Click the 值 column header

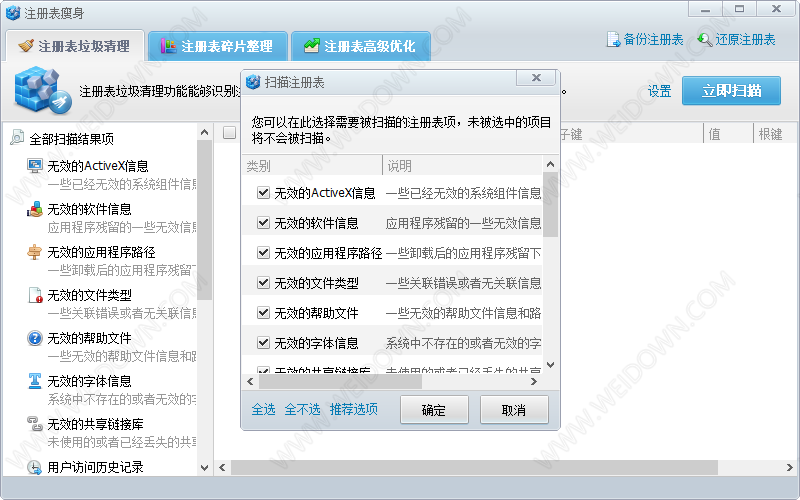point(728,134)
